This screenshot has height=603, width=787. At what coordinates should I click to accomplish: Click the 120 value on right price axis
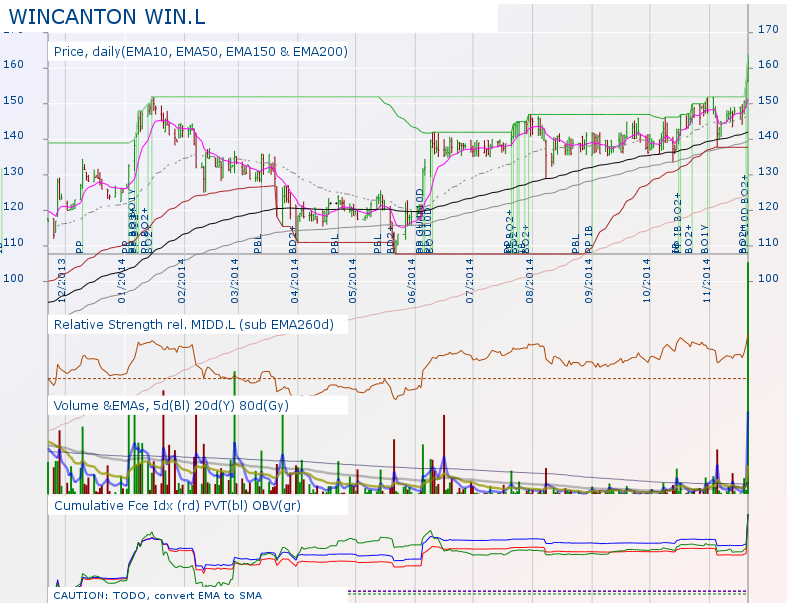click(768, 207)
